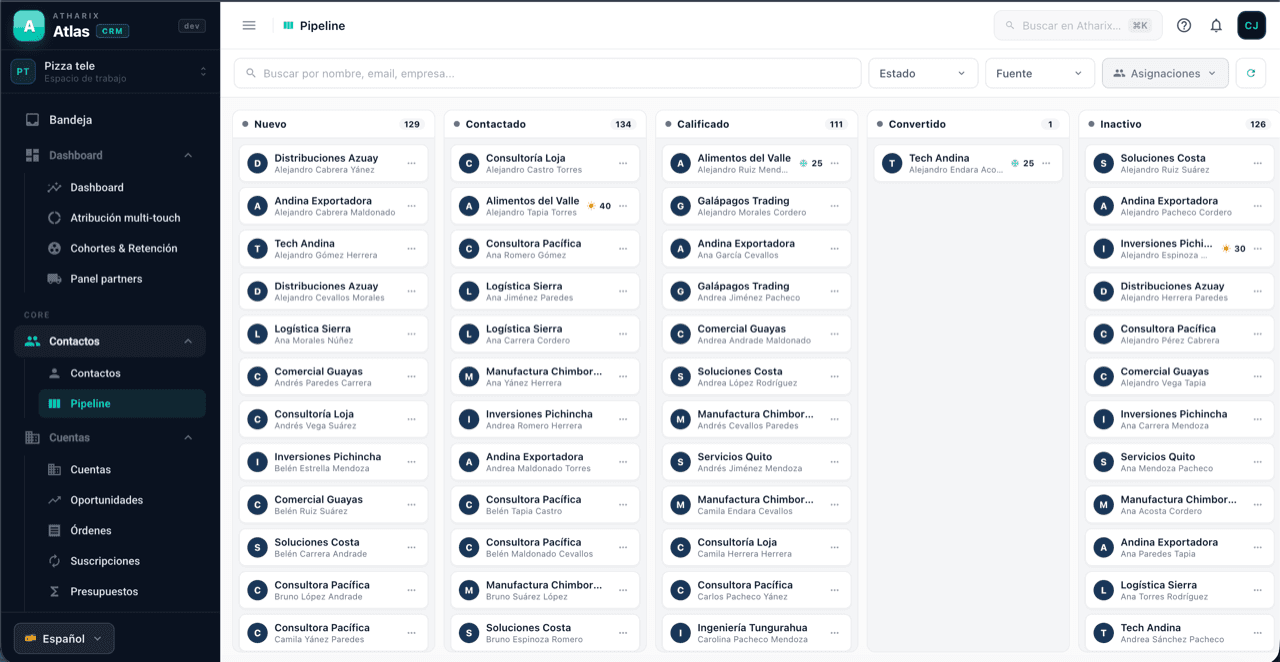Open Suscripciones in sidebar
The height and width of the screenshot is (662, 1280).
tap(122, 561)
